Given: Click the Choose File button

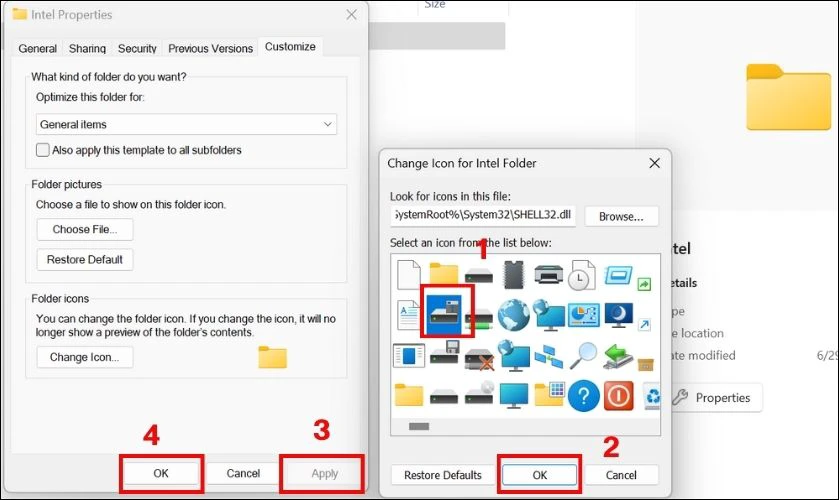Looking at the screenshot, I should 85,229.
